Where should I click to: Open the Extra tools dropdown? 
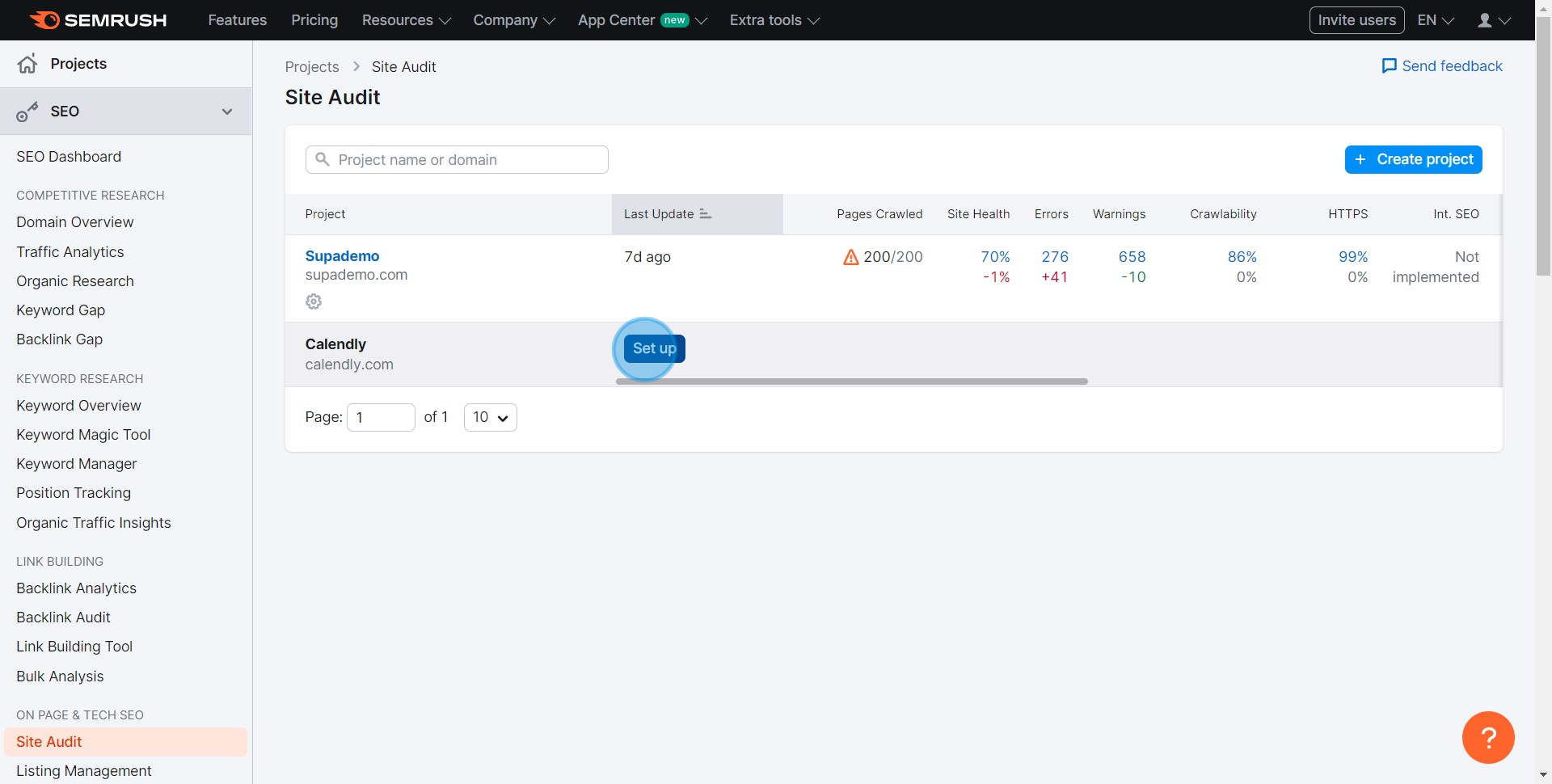click(774, 20)
